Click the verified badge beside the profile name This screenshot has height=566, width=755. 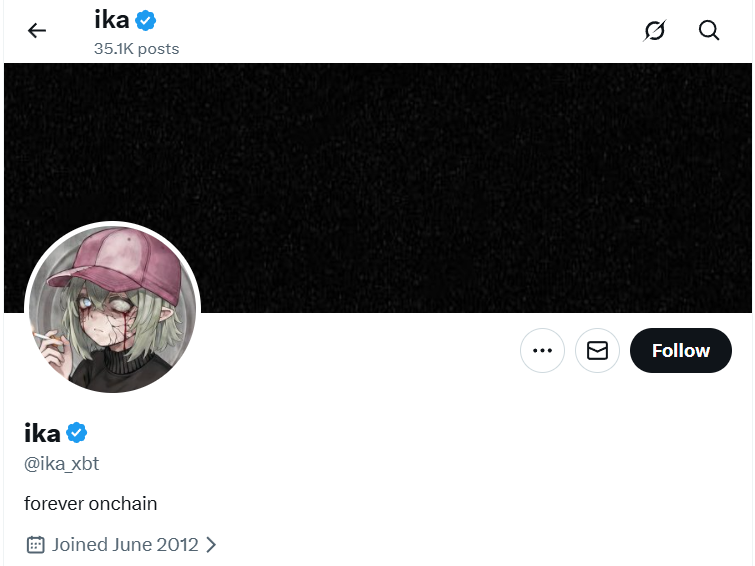[77, 432]
